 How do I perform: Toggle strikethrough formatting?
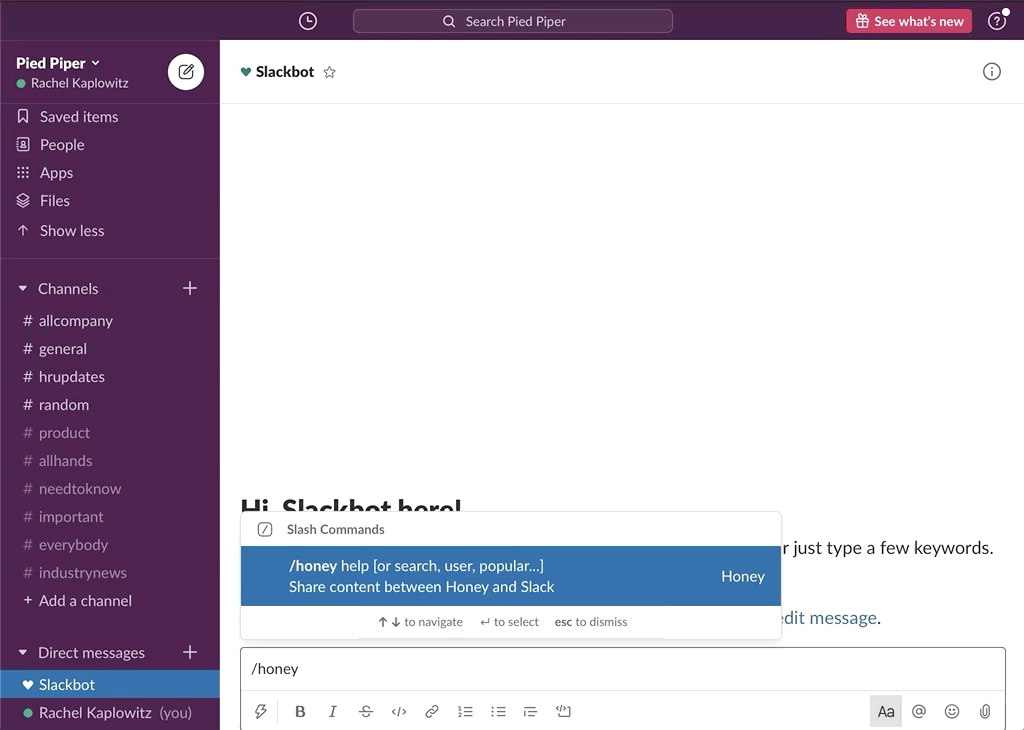366,711
